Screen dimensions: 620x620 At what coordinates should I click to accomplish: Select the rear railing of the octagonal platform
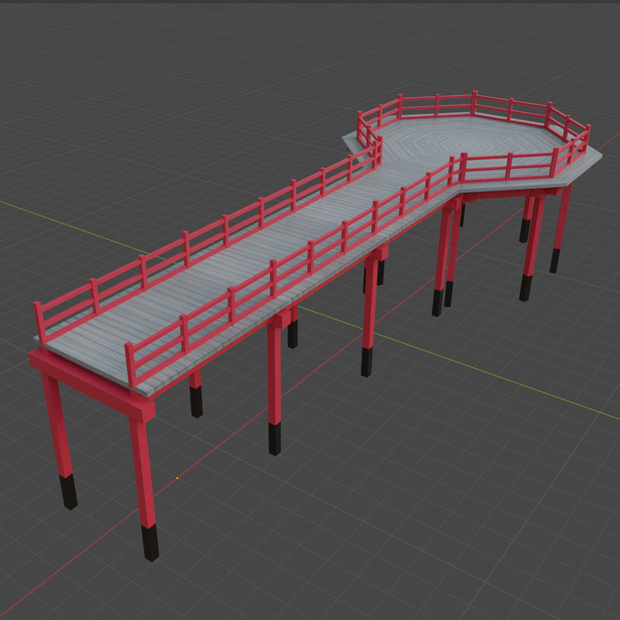tap(474, 104)
